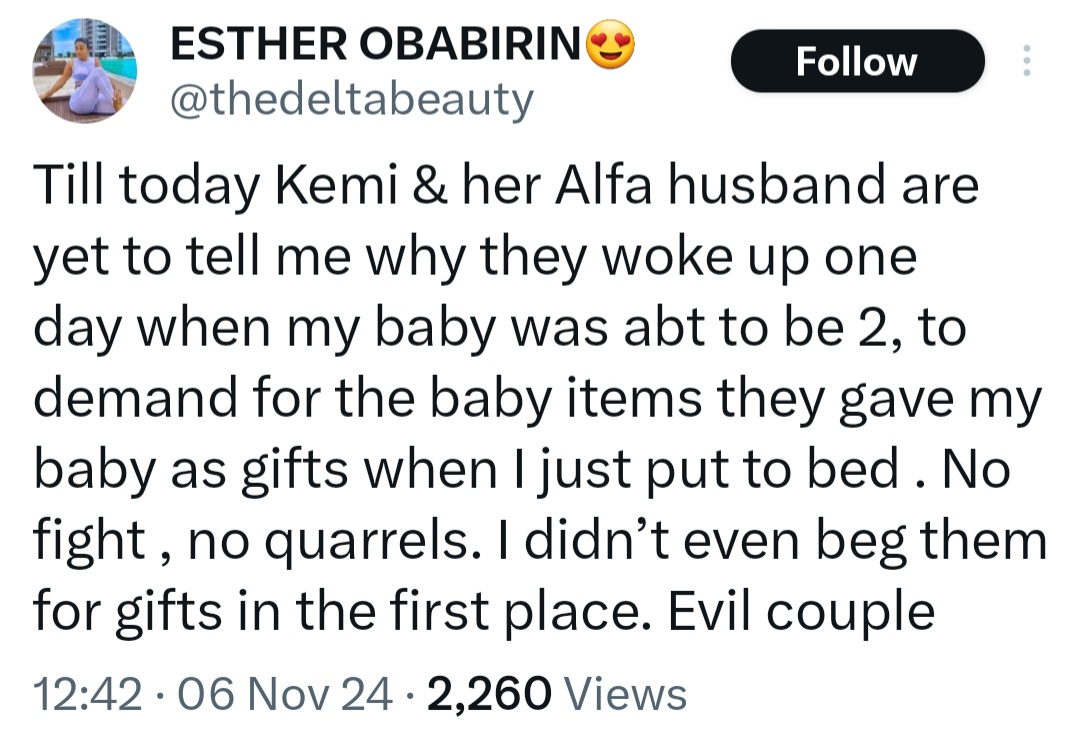
Task: Click the 06 Nov 24 post date
Action: (283, 692)
